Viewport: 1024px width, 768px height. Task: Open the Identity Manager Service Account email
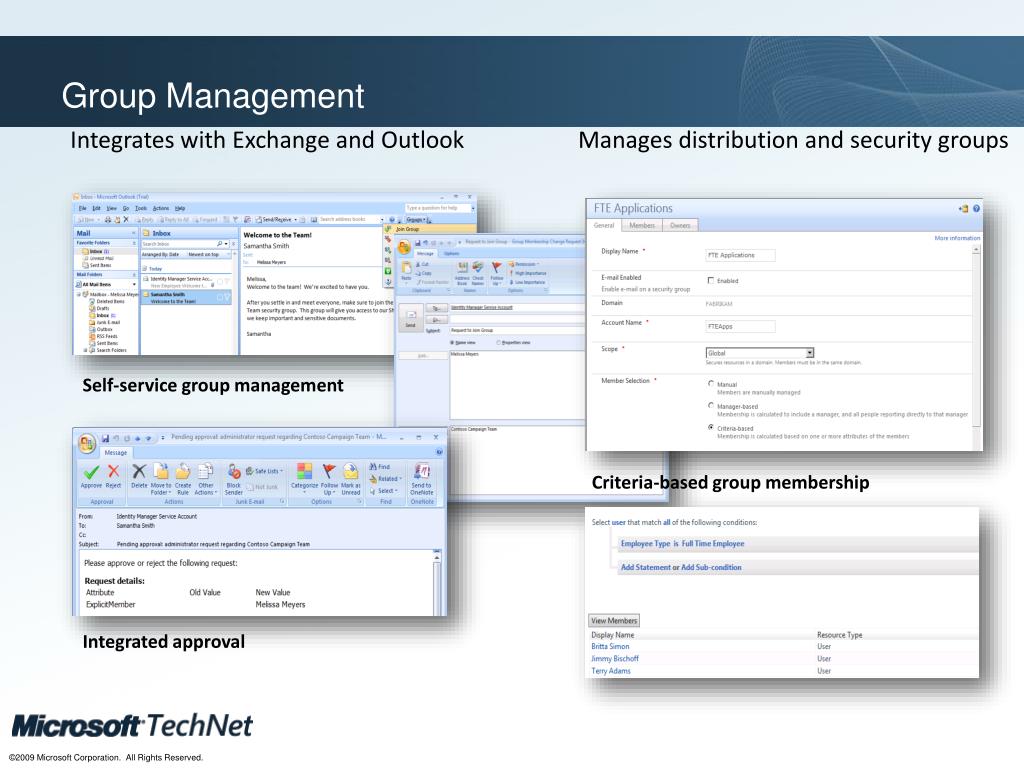186,282
